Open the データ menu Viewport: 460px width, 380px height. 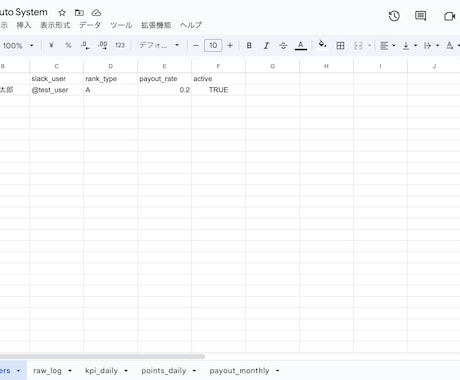point(90,25)
